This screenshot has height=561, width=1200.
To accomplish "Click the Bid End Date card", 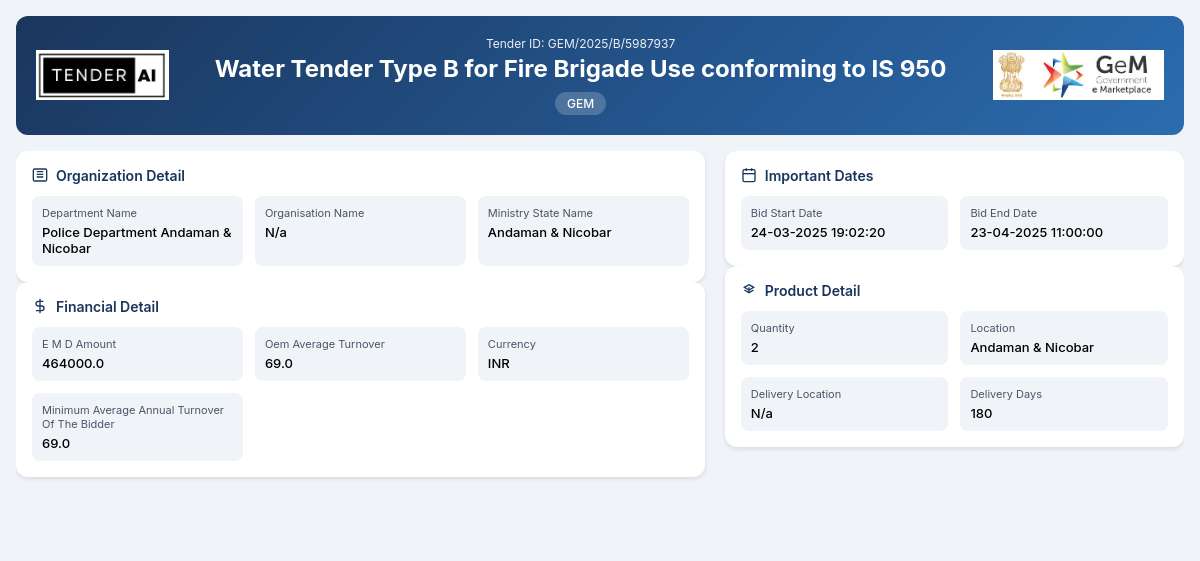I will [x=1064, y=223].
